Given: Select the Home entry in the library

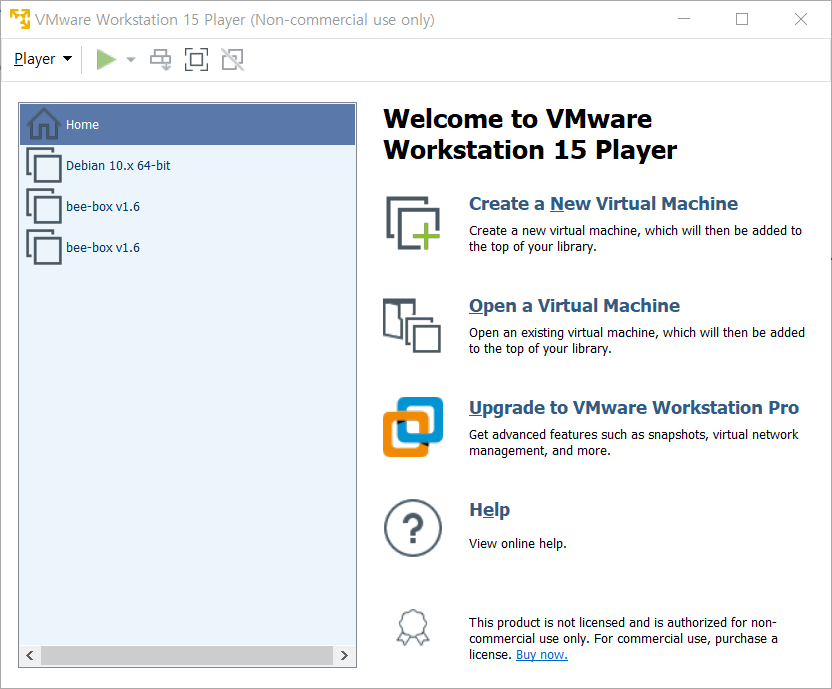Looking at the screenshot, I should pos(187,125).
